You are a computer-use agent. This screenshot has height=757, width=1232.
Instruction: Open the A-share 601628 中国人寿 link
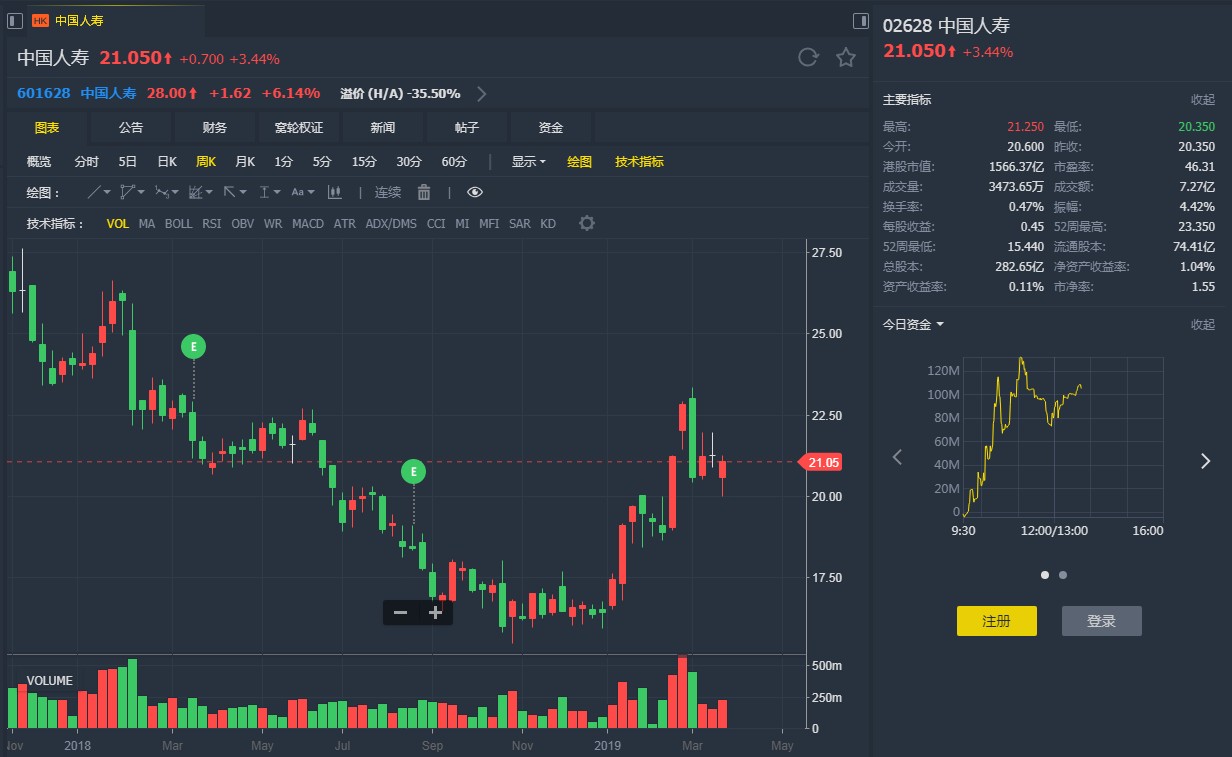click(x=76, y=93)
